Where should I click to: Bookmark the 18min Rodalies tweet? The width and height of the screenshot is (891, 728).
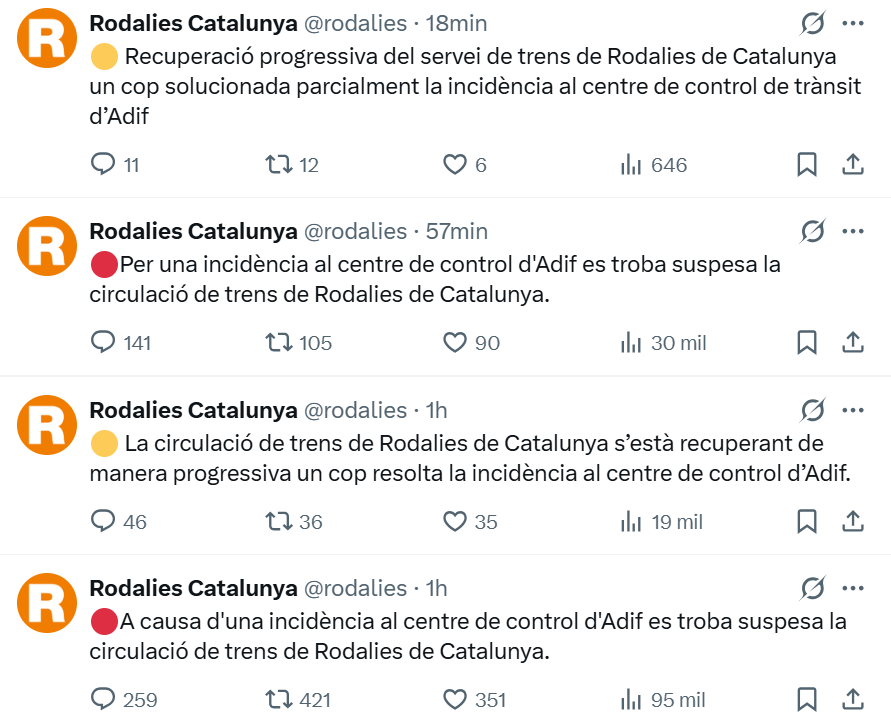(x=807, y=164)
